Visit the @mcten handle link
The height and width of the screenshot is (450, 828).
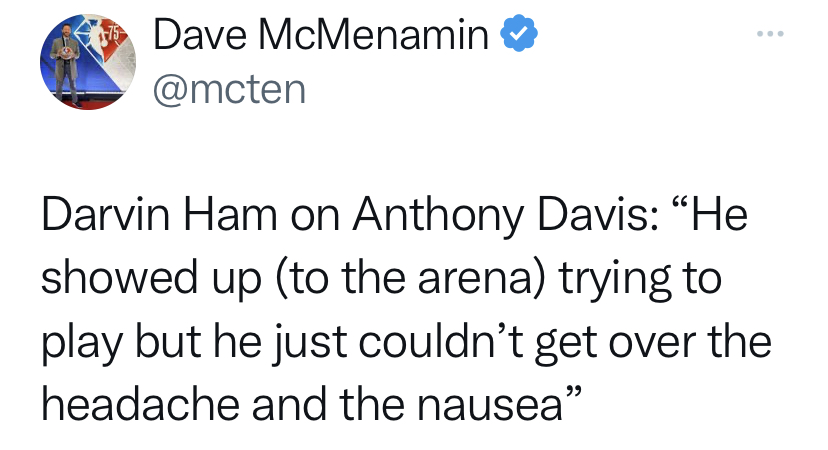229,89
